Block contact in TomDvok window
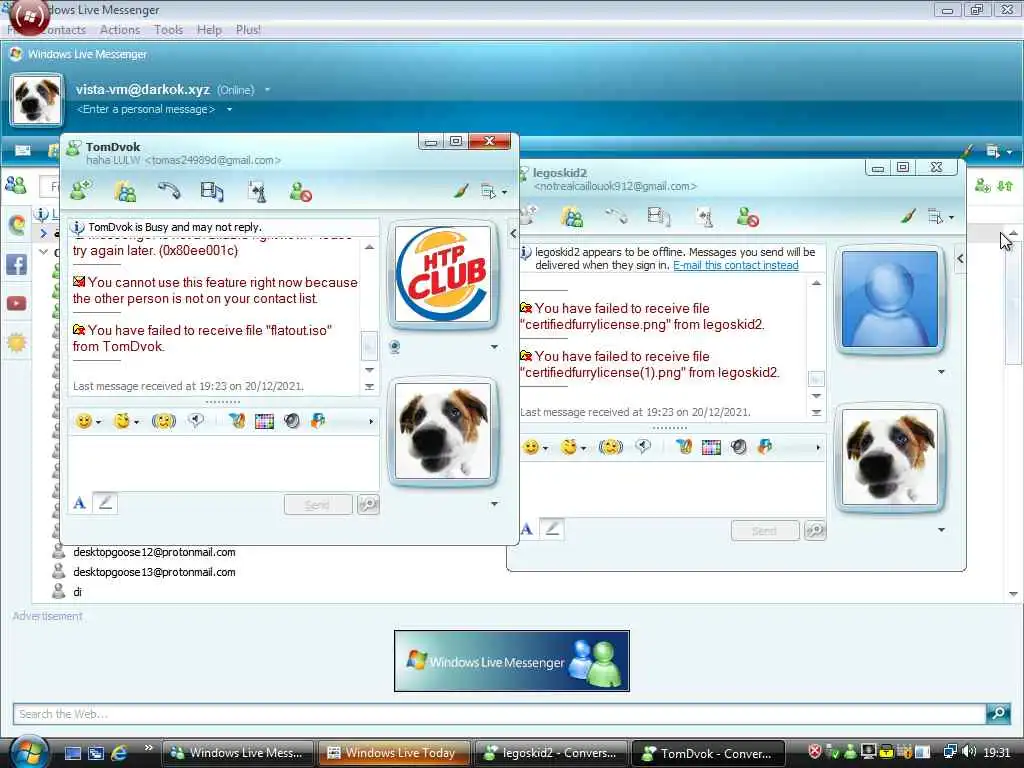Screen dimensions: 1024x768 click(300, 191)
